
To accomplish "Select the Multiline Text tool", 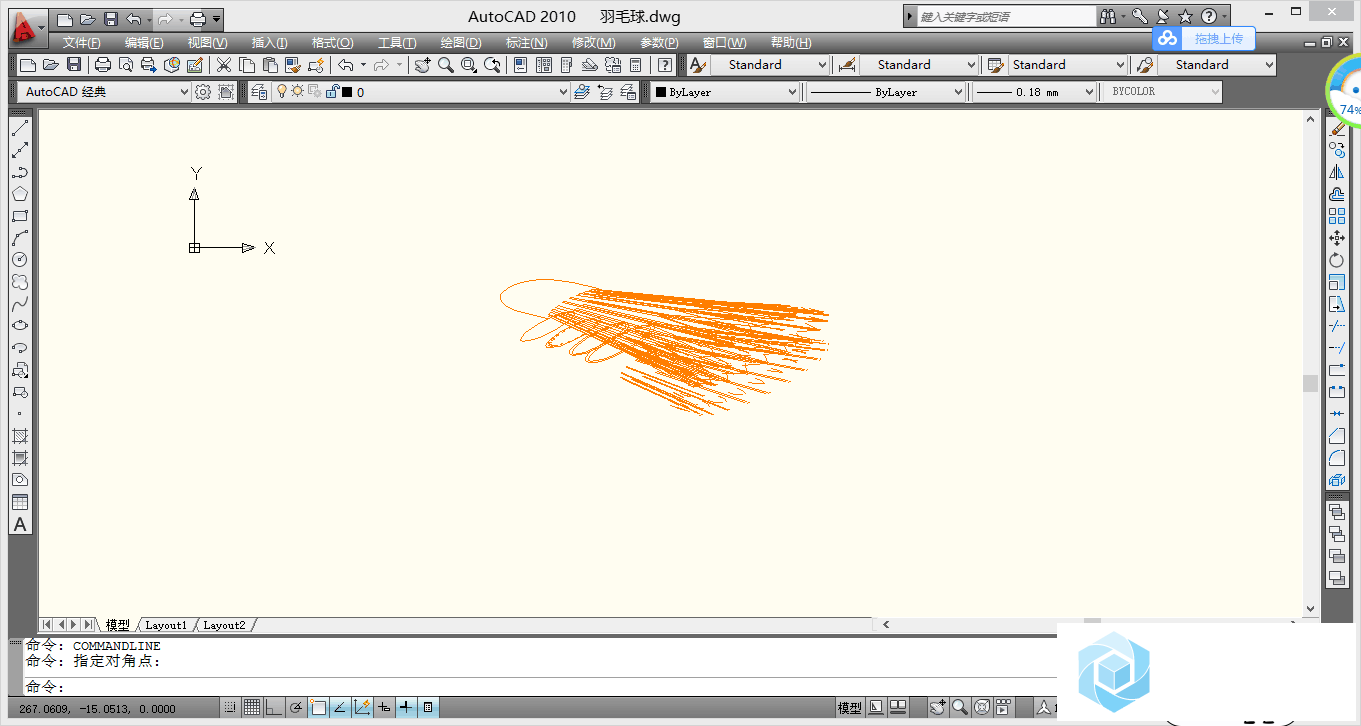I will 20,525.
